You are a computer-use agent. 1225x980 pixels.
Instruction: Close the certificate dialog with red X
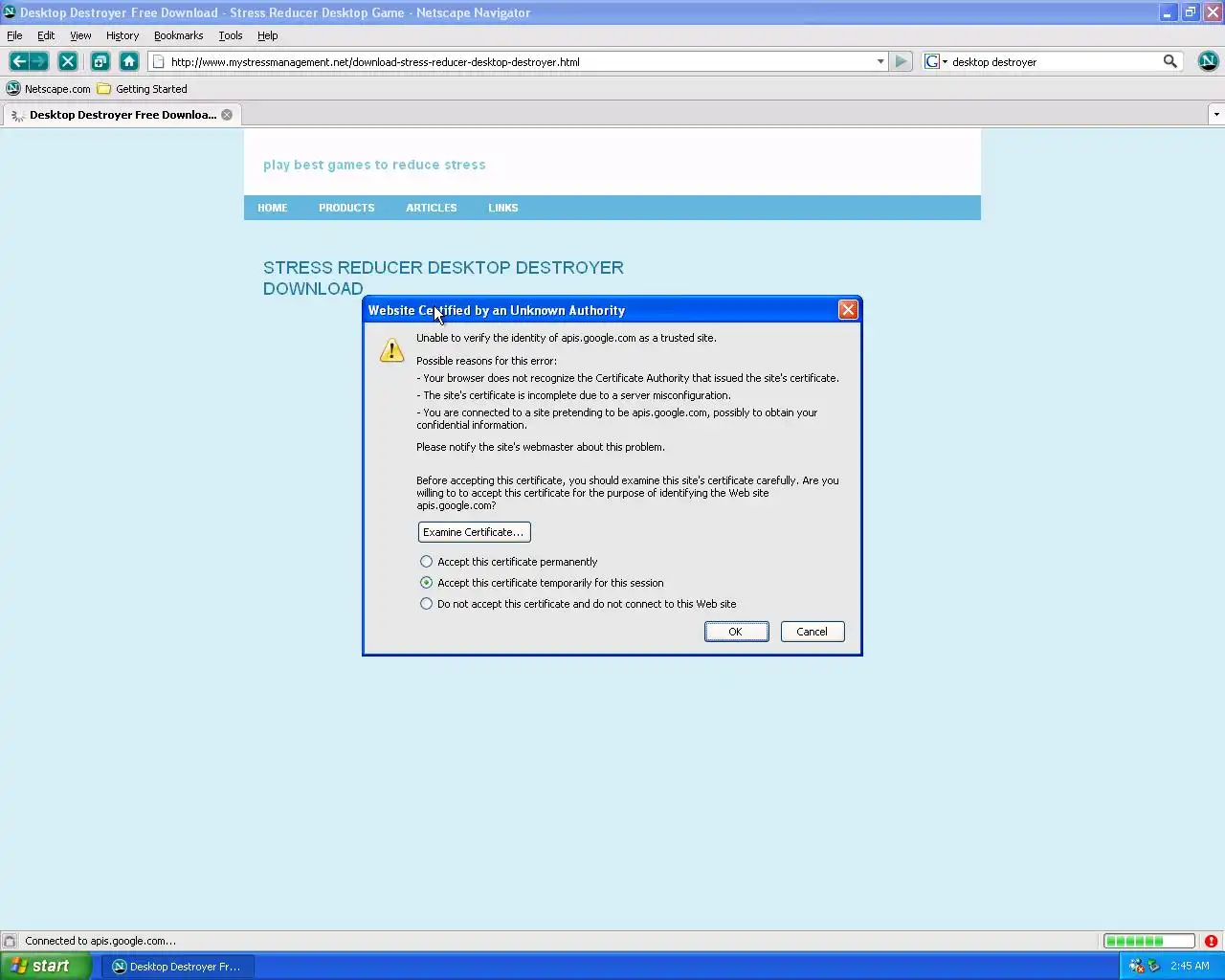(x=848, y=310)
